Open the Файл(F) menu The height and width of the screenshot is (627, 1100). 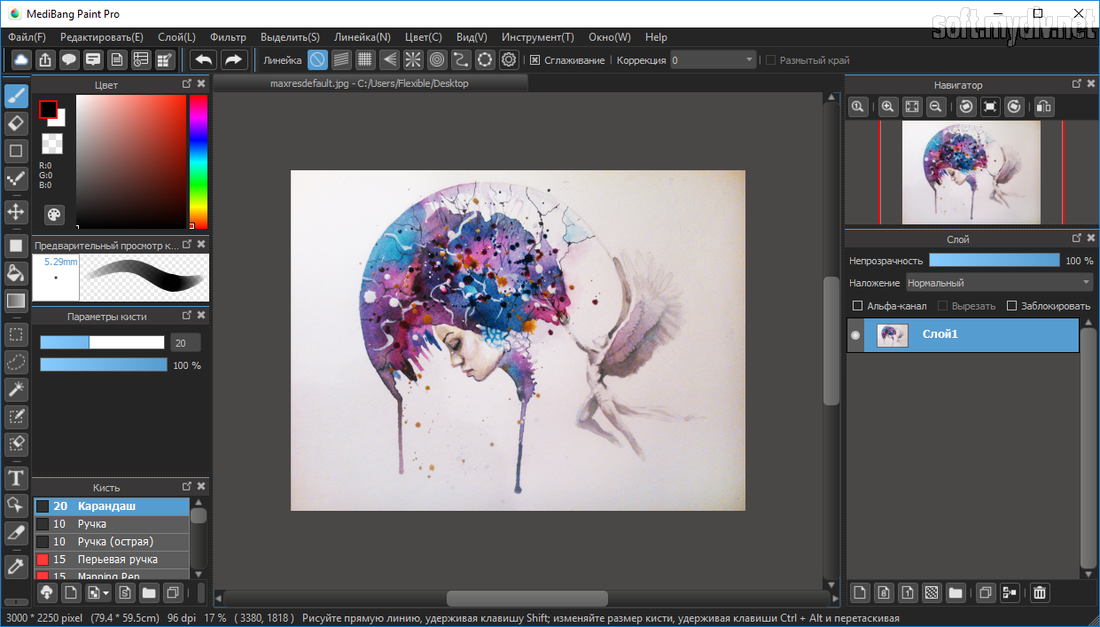coord(27,37)
